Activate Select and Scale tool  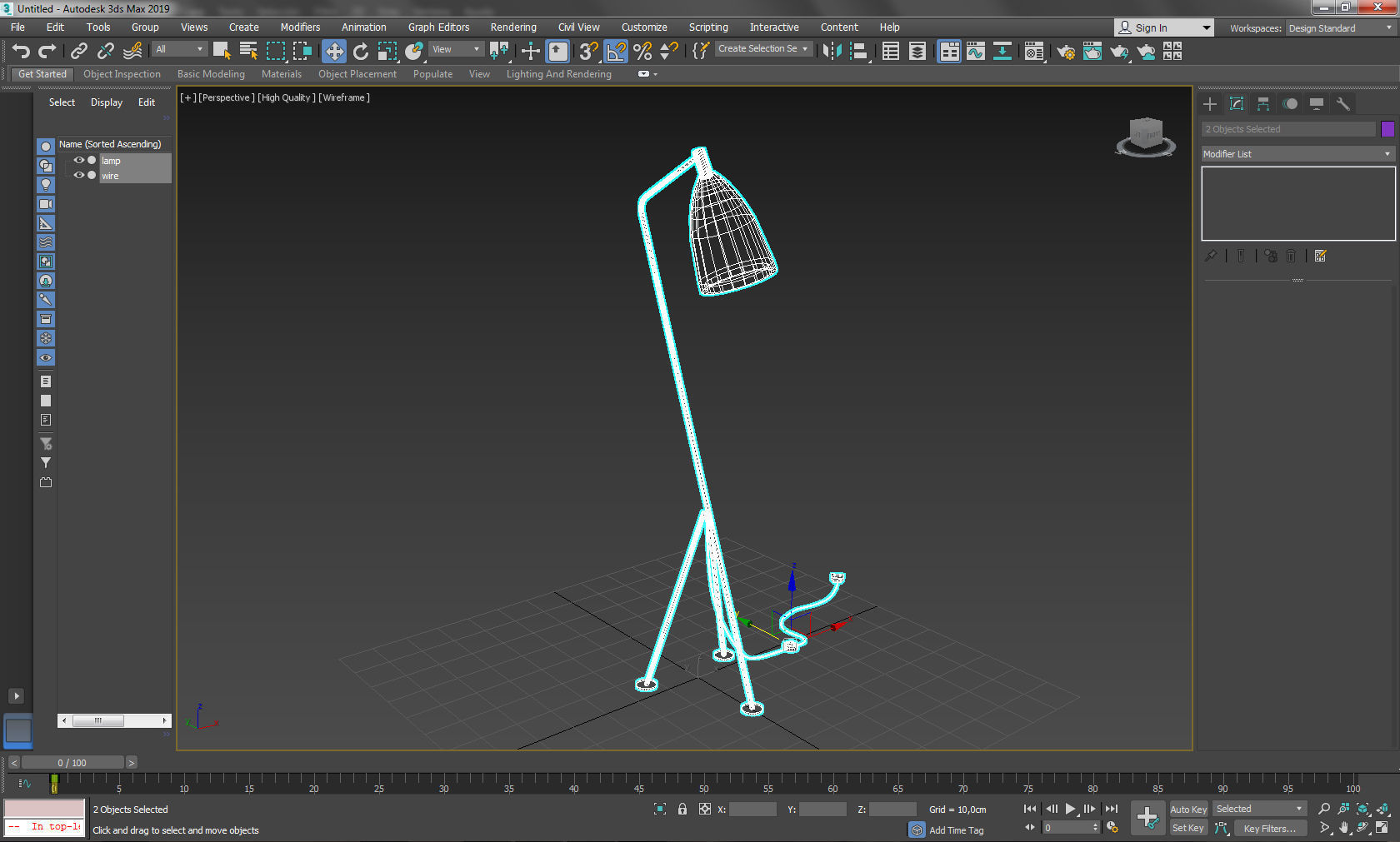[x=387, y=52]
